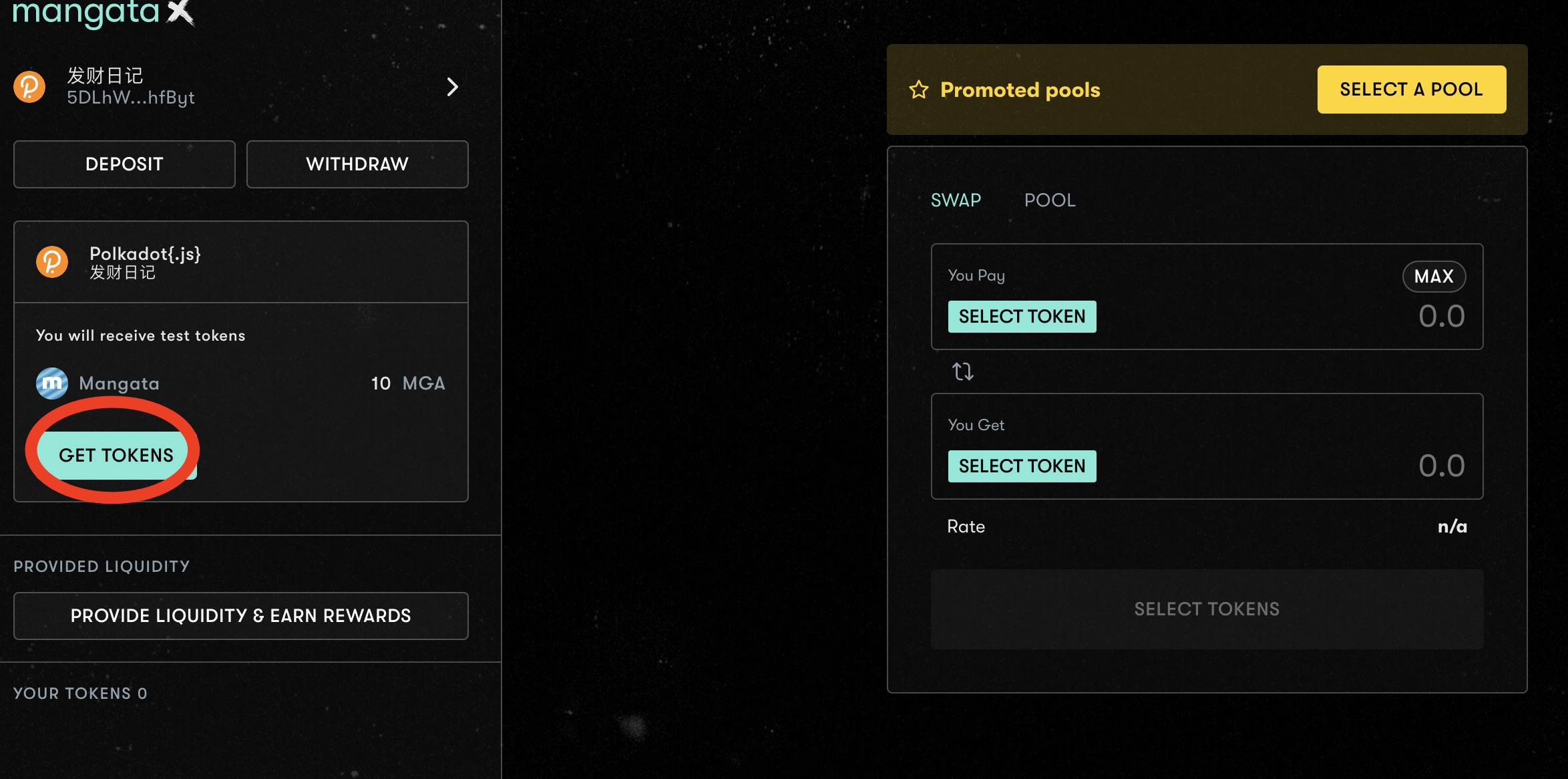Viewport: 1568px width, 779px height.
Task: Click the WITHDRAW button
Action: (357, 164)
